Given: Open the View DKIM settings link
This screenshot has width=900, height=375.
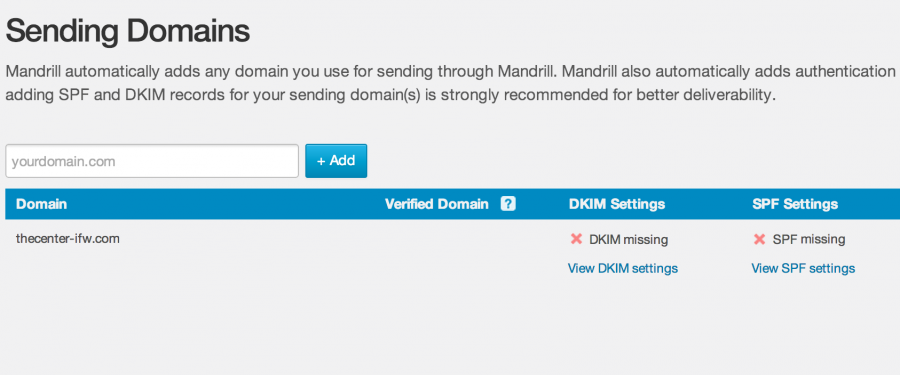Looking at the screenshot, I should (623, 268).
